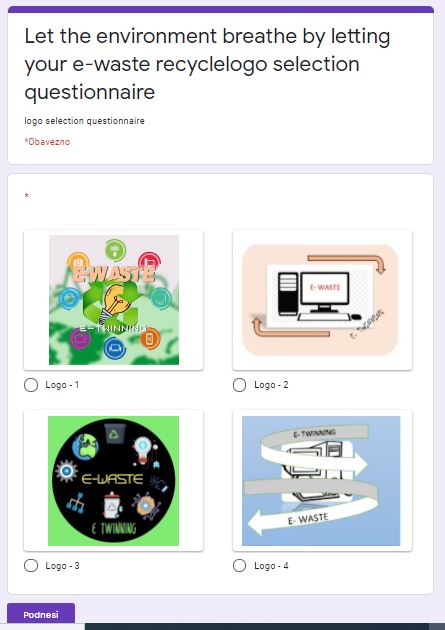Screen dimensions: 445x630
Task: Choose the Logo - 3 radio option
Action: pyautogui.click(x=31, y=566)
